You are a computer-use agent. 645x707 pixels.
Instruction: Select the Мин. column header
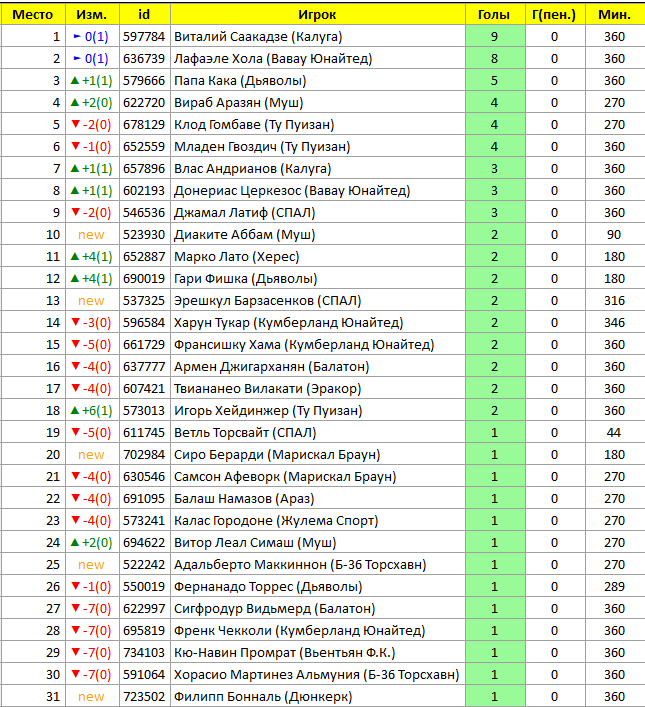[x=615, y=14]
